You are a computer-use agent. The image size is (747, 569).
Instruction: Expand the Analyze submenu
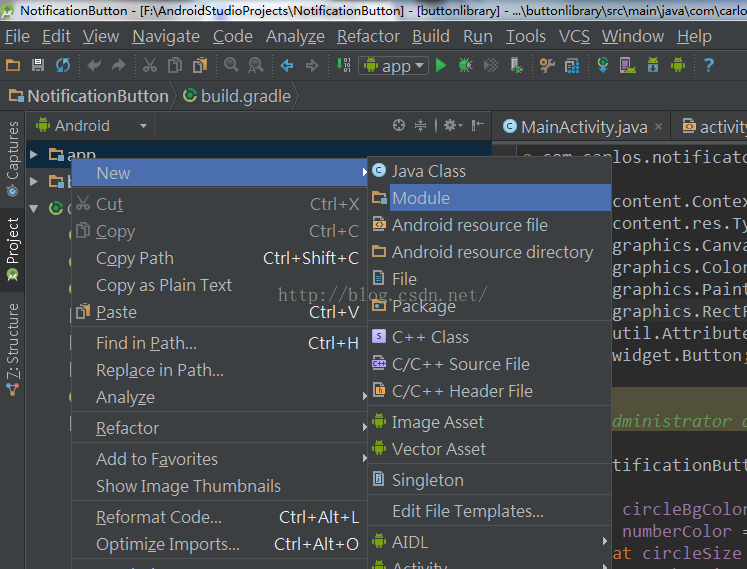click(364, 396)
